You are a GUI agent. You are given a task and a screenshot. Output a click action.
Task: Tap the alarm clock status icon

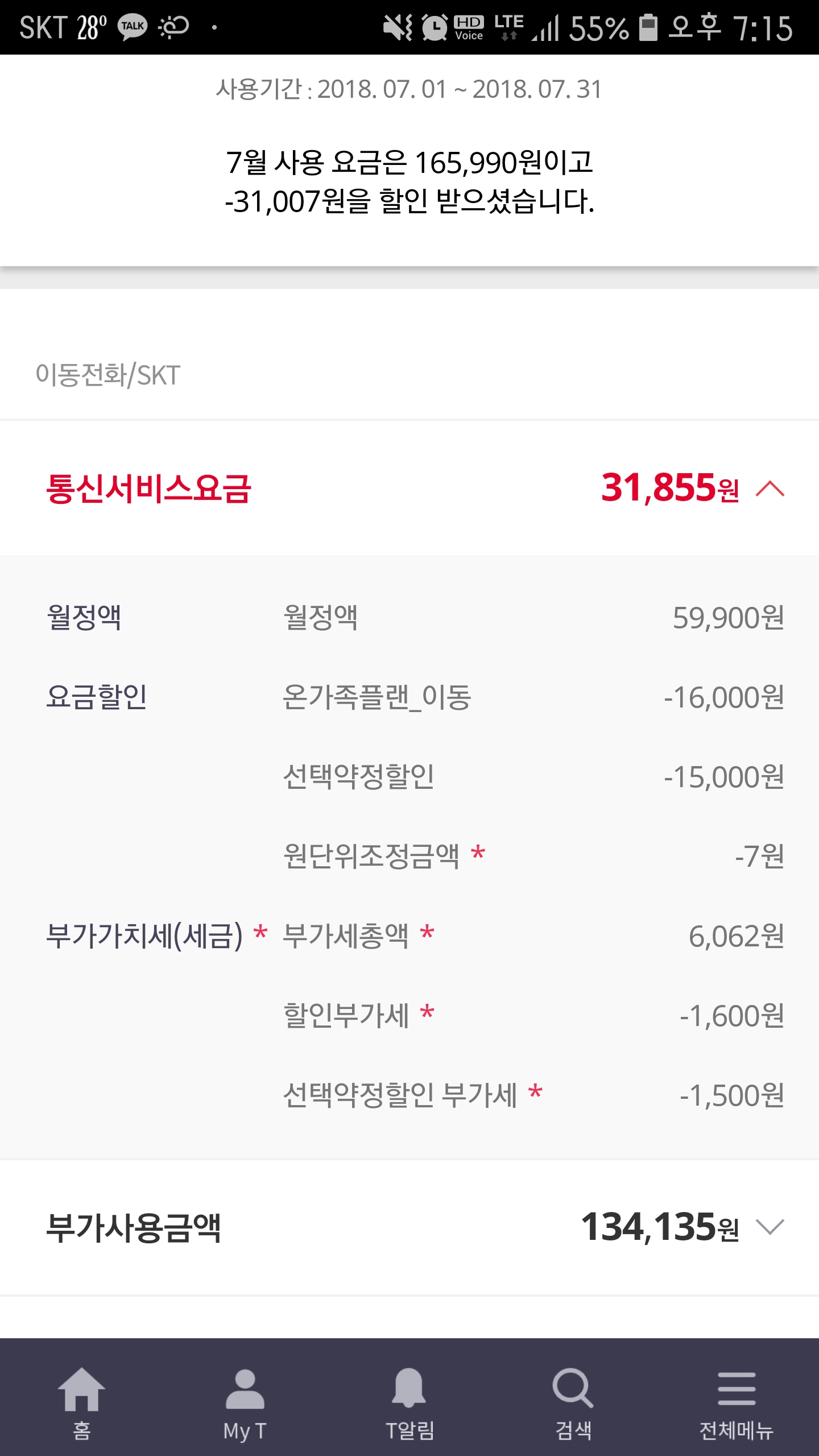click(x=435, y=27)
